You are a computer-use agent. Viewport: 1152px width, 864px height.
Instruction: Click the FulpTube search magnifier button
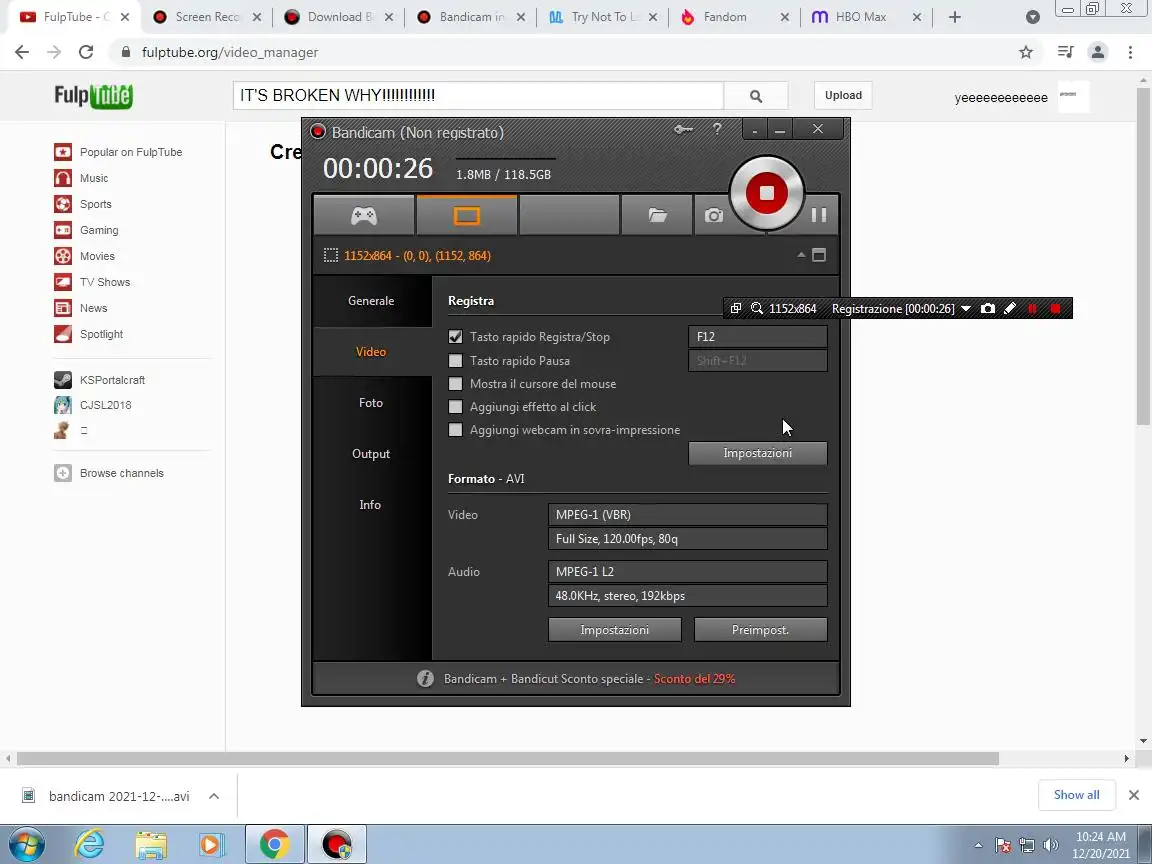click(756, 96)
